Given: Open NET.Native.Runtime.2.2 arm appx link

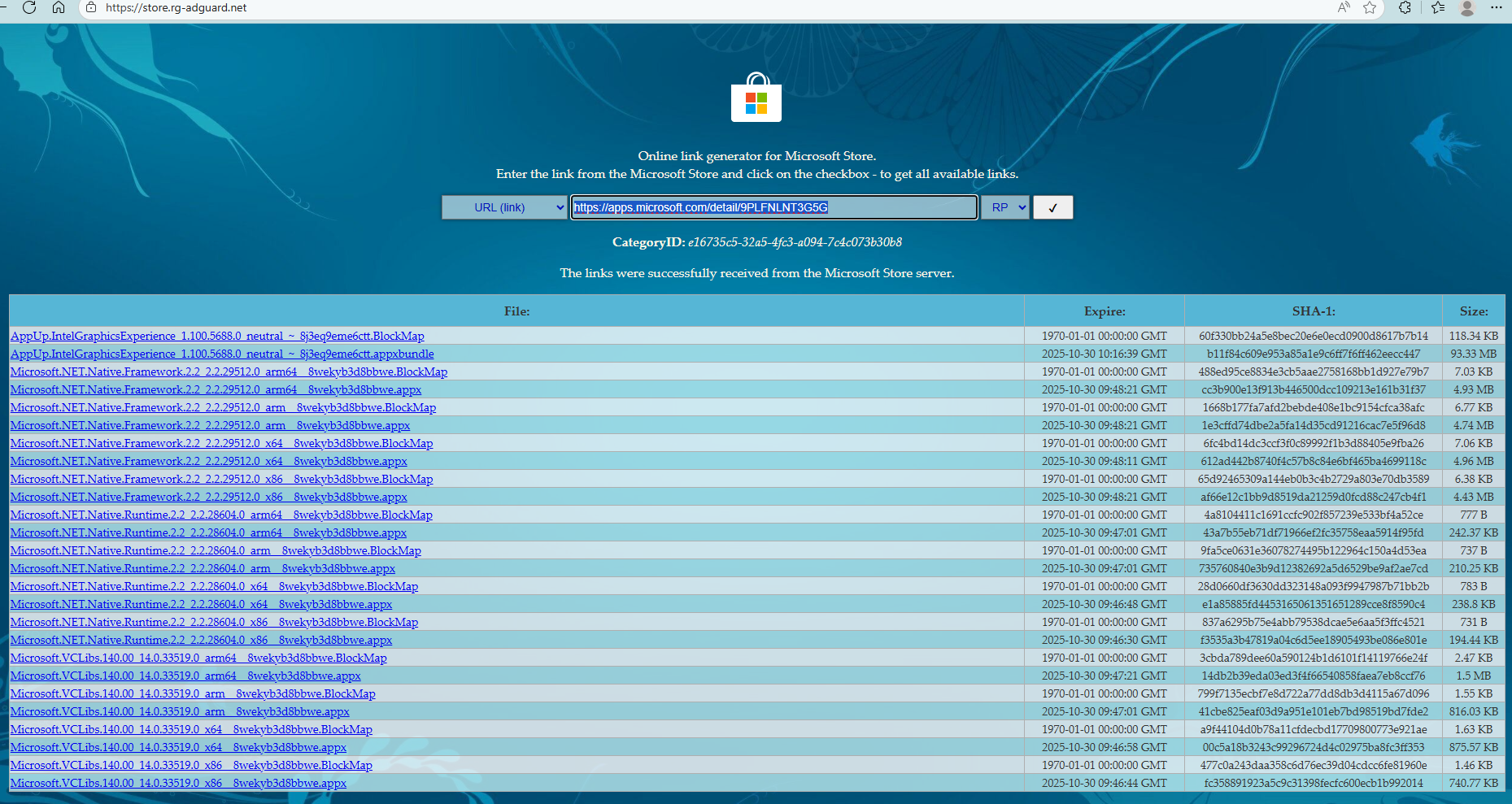Looking at the screenshot, I should [203, 568].
